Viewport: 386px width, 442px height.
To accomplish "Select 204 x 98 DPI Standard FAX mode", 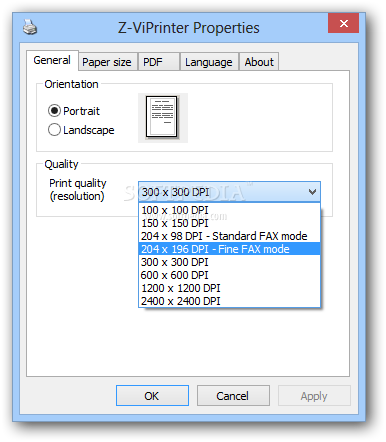I will click(x=229, y=236).
